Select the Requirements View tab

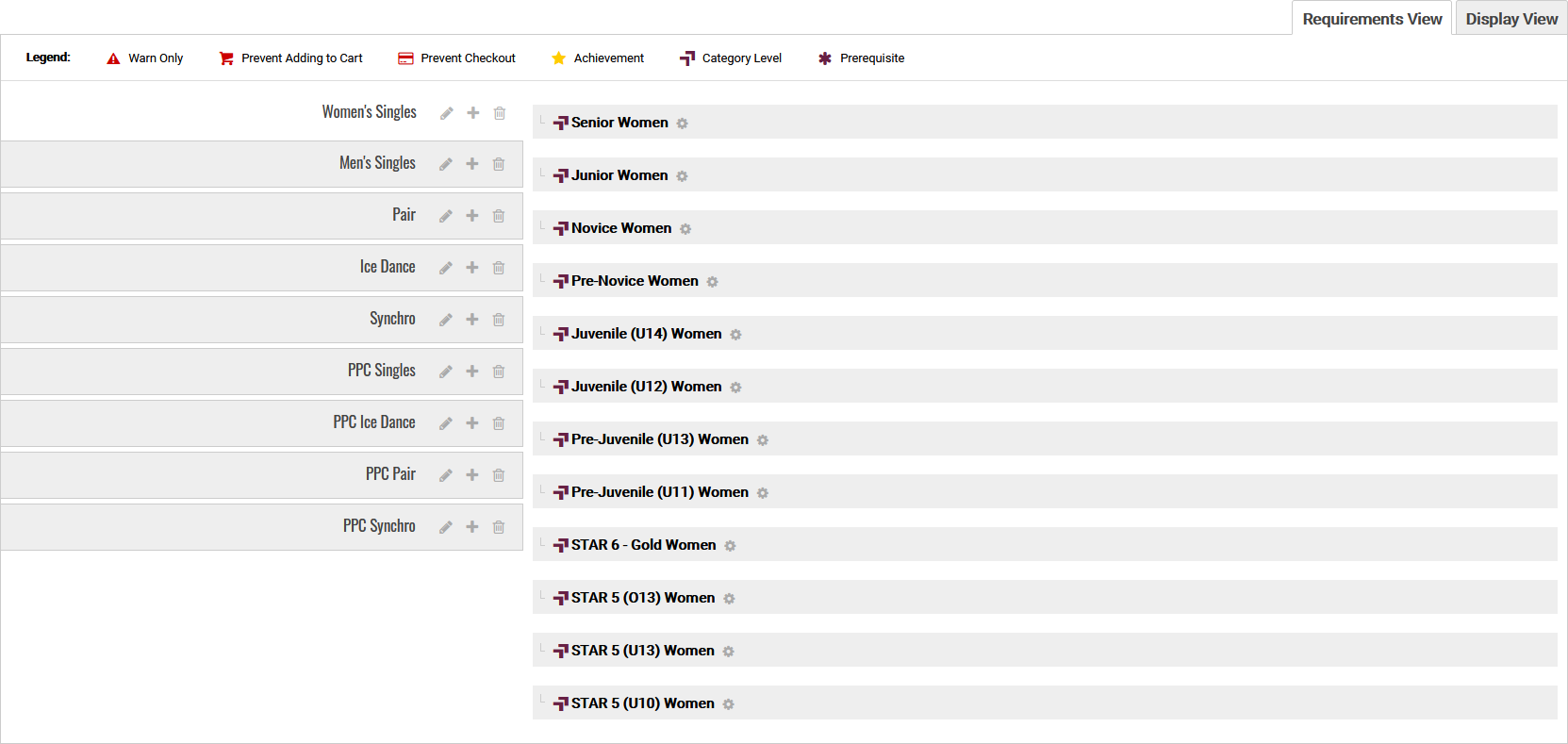click(1372, 19)
